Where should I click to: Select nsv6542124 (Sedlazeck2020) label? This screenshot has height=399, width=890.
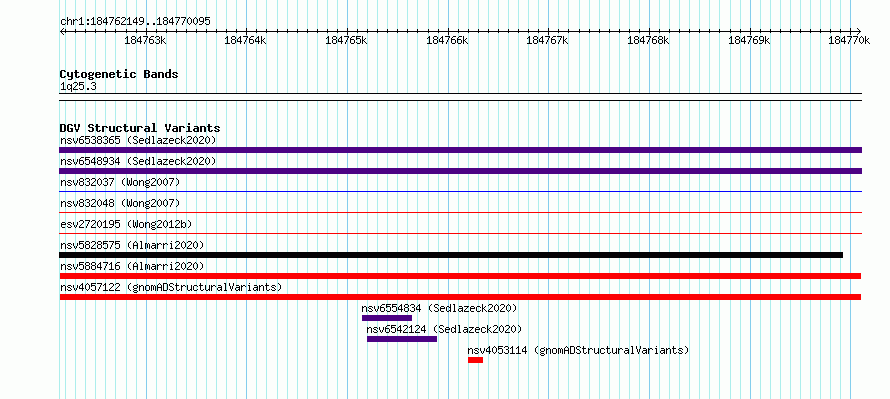[444, 329]
